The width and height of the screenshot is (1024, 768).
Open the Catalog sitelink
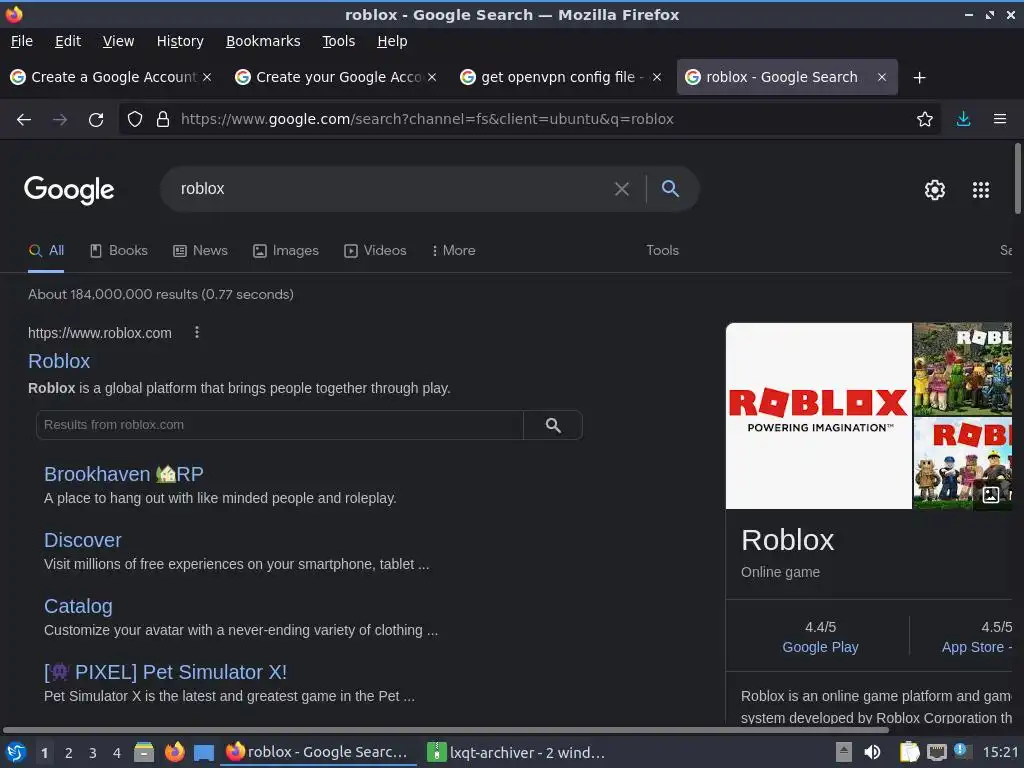[78, 606]
